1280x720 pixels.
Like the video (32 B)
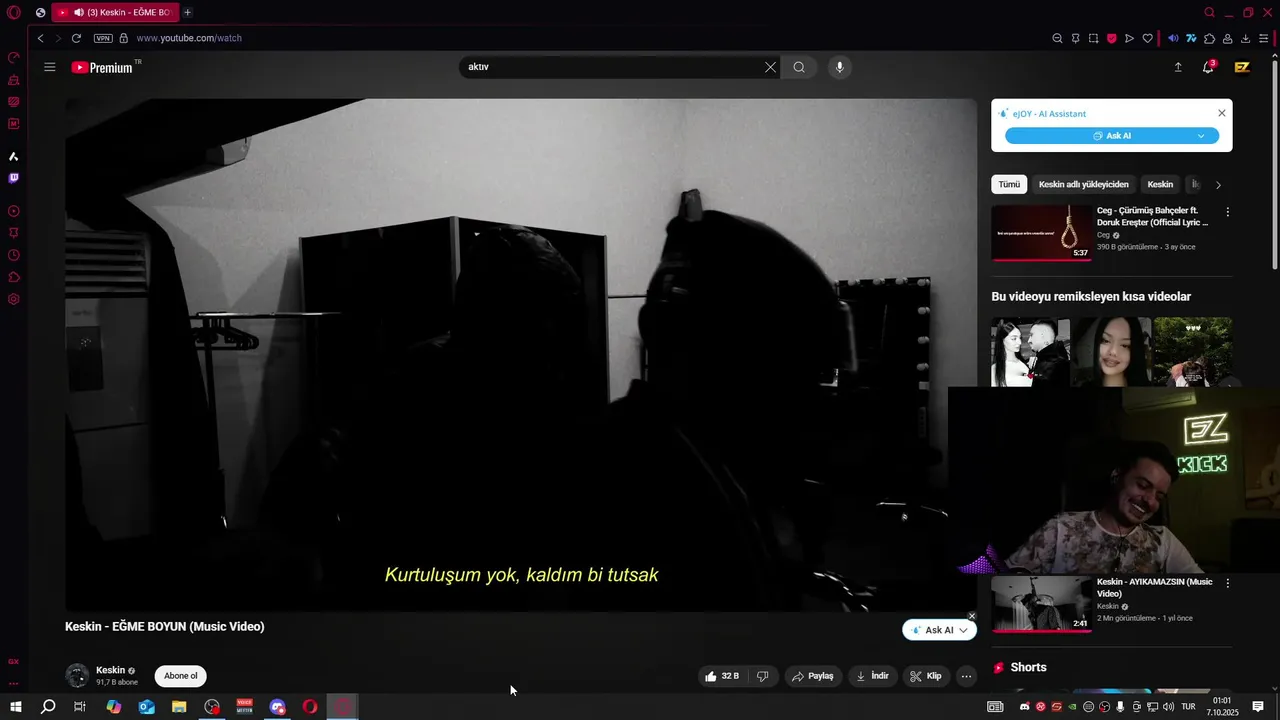pyautogui.click(x=722, y=676)
